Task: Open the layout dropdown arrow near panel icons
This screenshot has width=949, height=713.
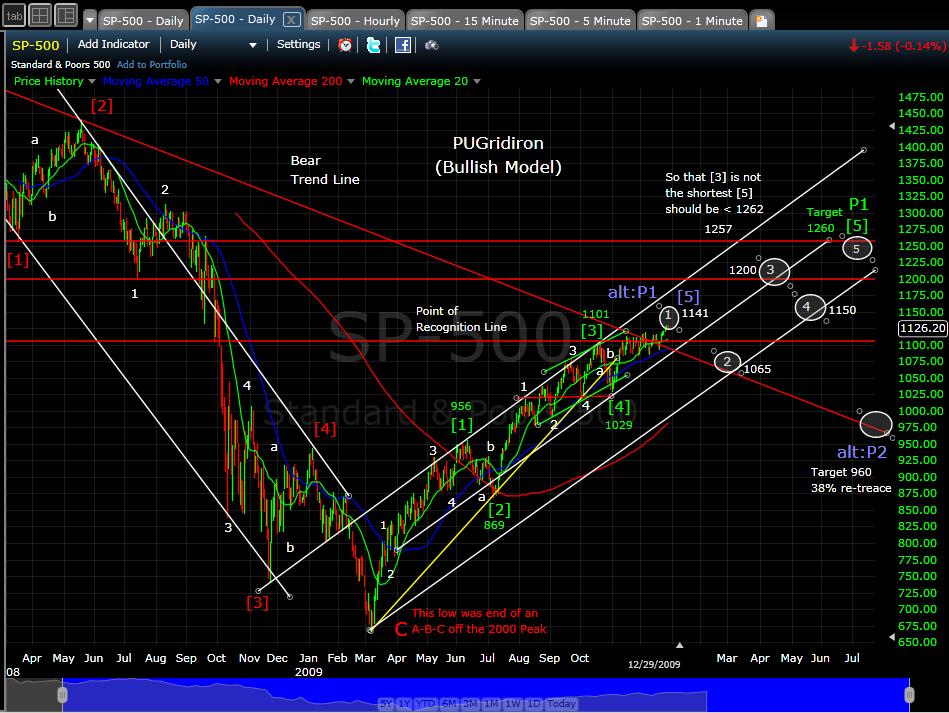Action: [x=90, y=18]
